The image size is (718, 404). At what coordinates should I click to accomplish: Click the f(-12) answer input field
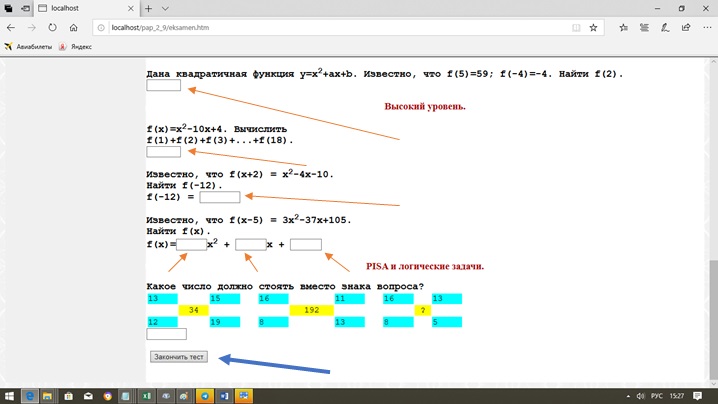click(219, 197)
